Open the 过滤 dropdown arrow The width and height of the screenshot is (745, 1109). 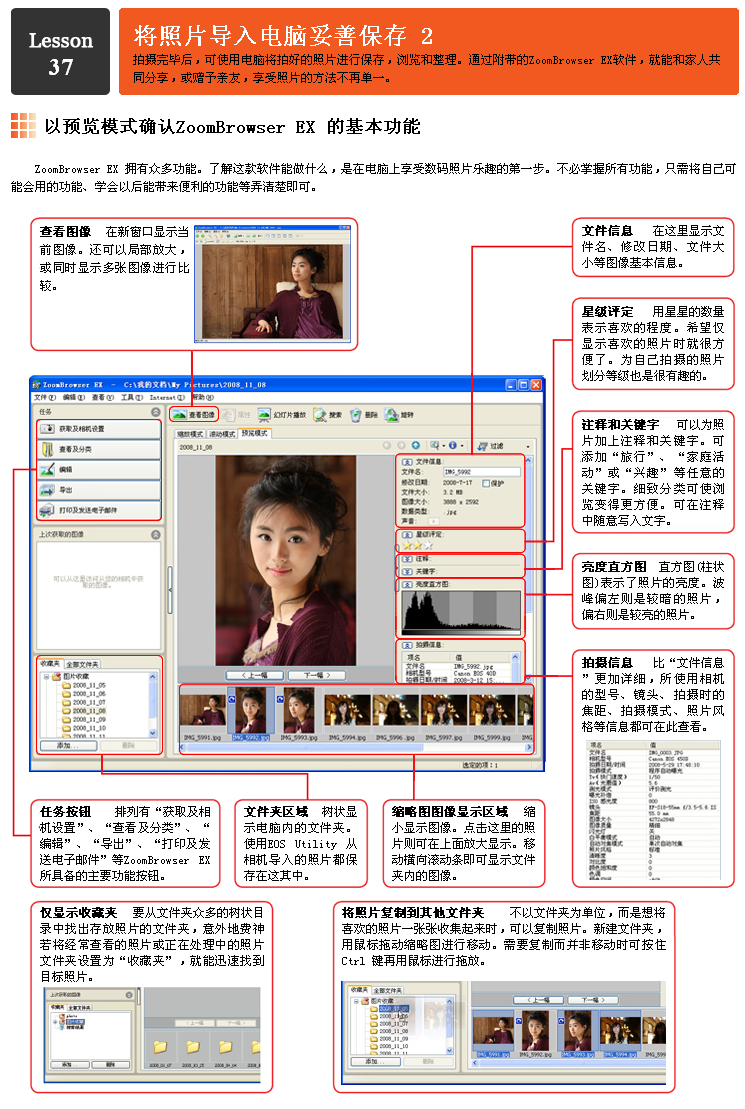tap(528, 446)
